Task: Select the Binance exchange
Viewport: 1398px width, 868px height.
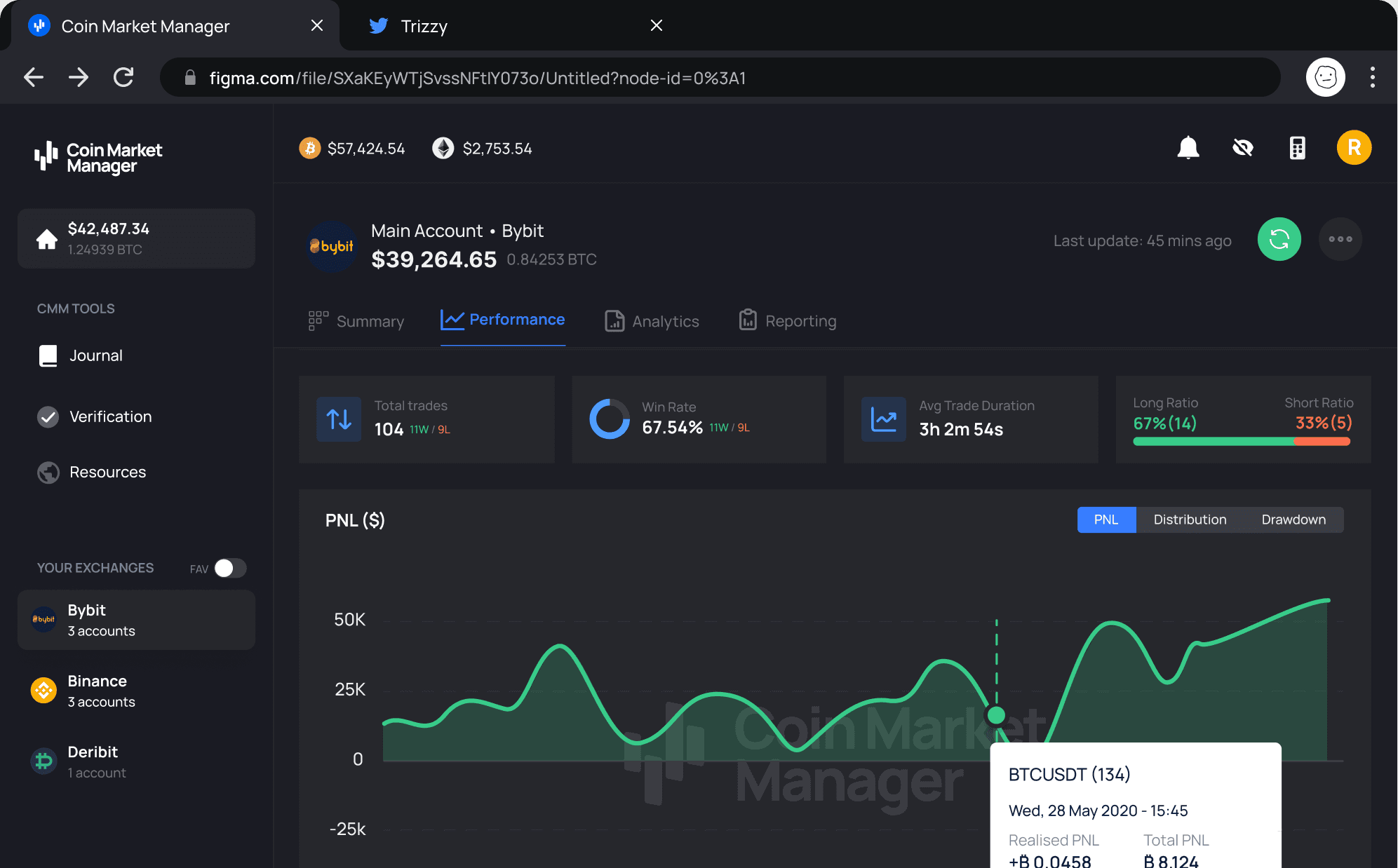Action: point(136,691)
